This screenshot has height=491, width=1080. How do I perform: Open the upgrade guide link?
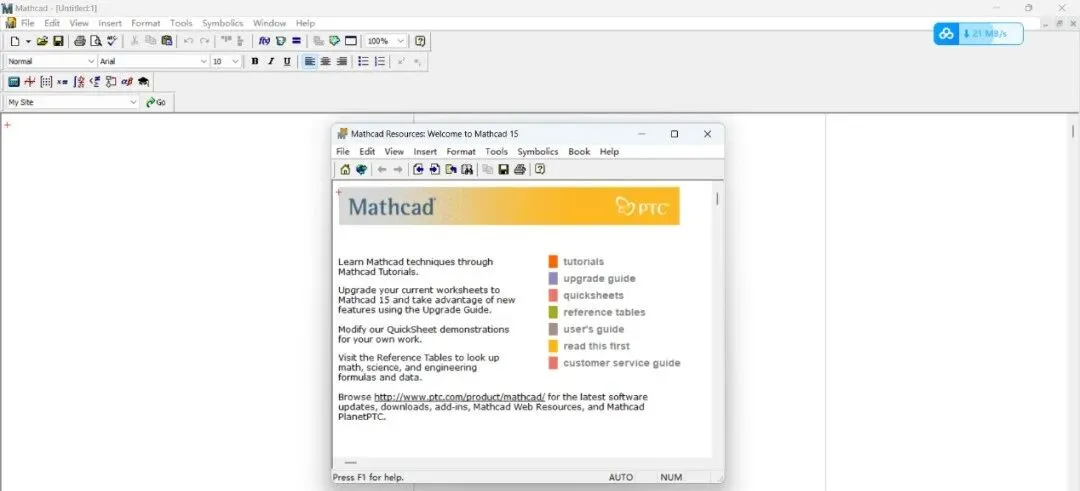tap(599, 279)
